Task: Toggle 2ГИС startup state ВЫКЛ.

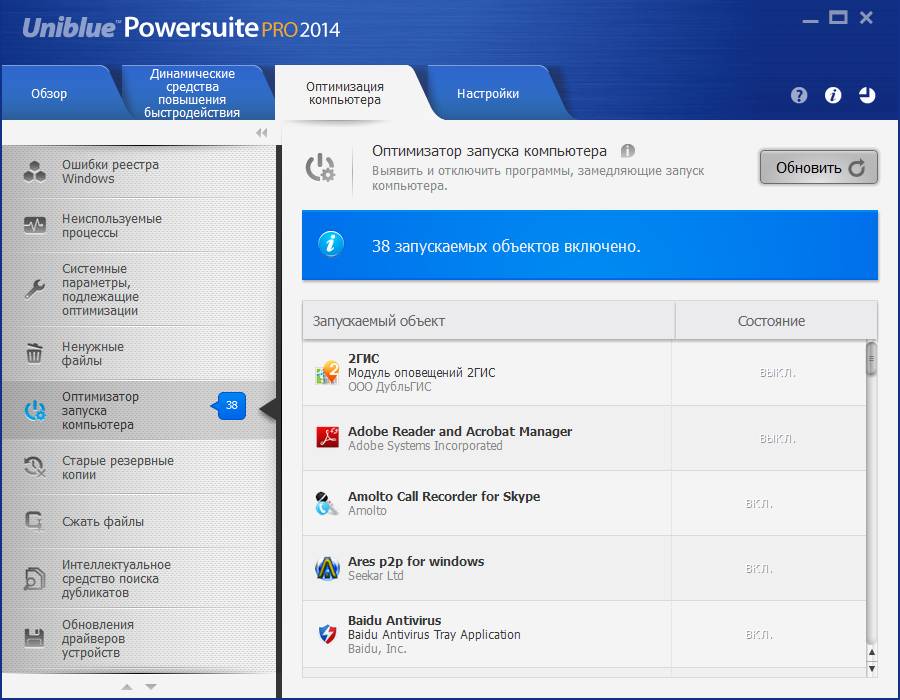Action: click(777, 373)
